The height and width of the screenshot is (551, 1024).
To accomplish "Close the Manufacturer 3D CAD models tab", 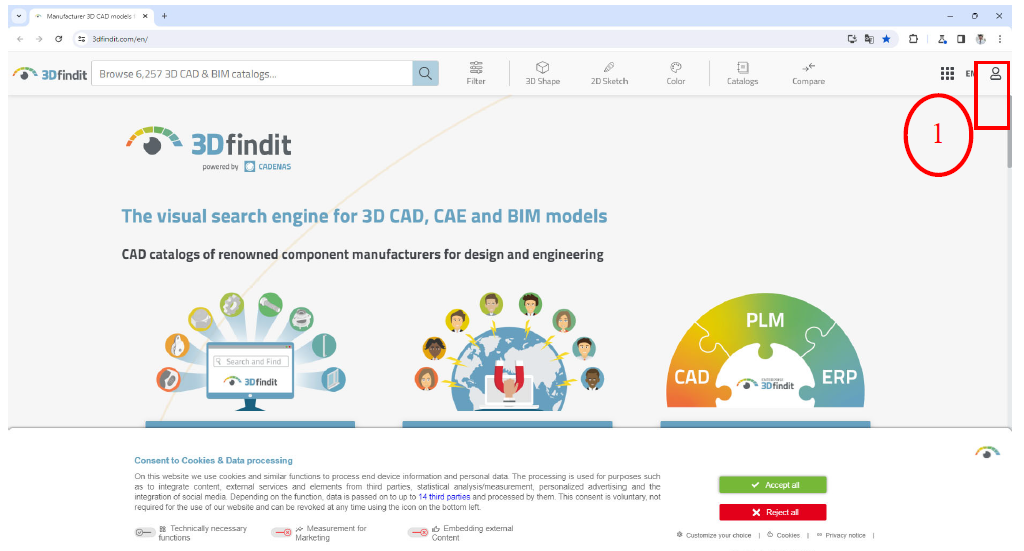I will [145, 16].
